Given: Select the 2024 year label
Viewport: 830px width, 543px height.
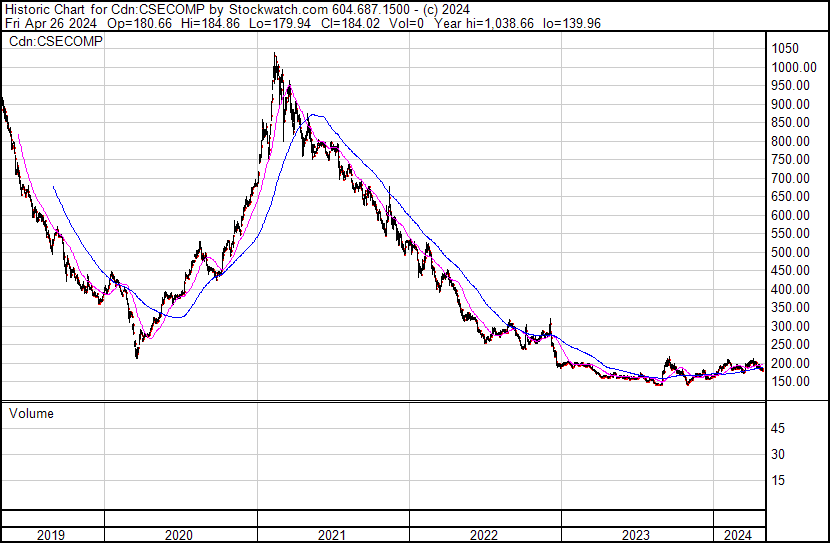Looking at the screenshot, I should pos(738,535).
